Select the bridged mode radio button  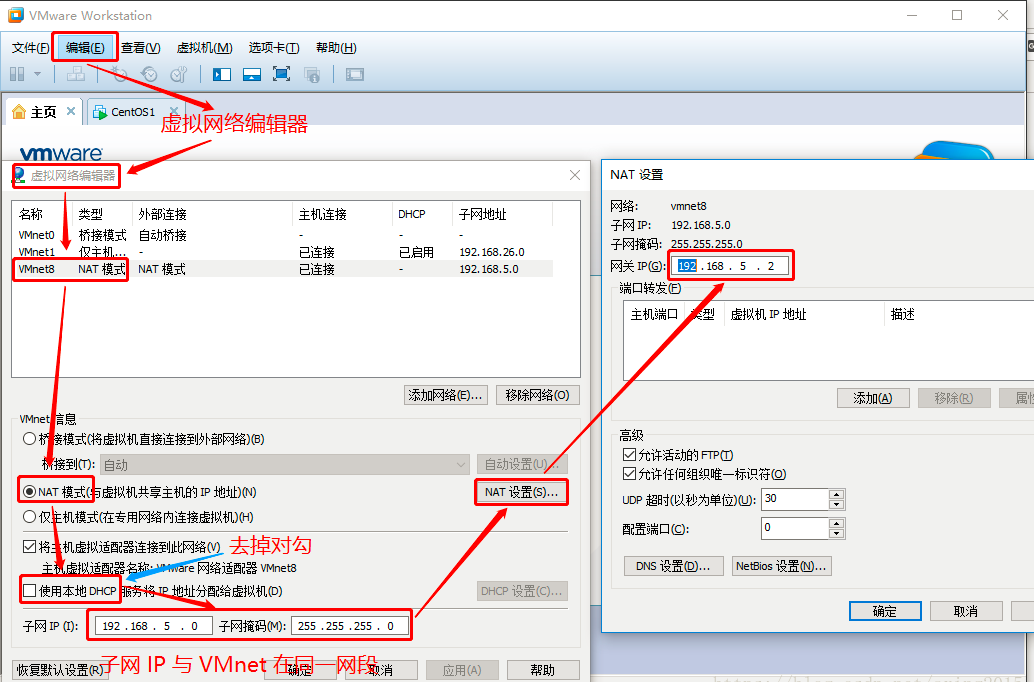pos(29,439)
